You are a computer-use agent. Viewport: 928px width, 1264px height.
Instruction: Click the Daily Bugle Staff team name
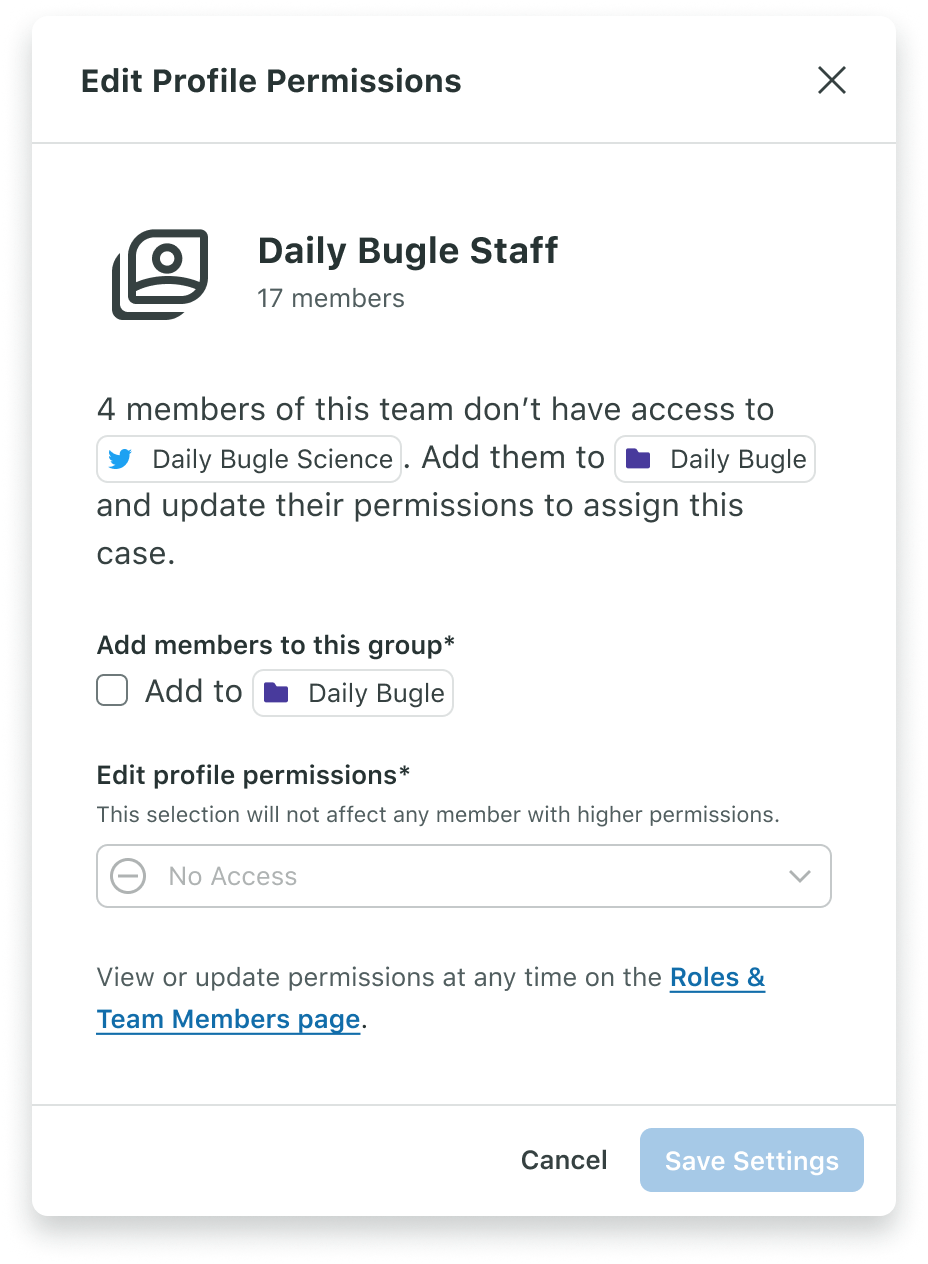408,250
